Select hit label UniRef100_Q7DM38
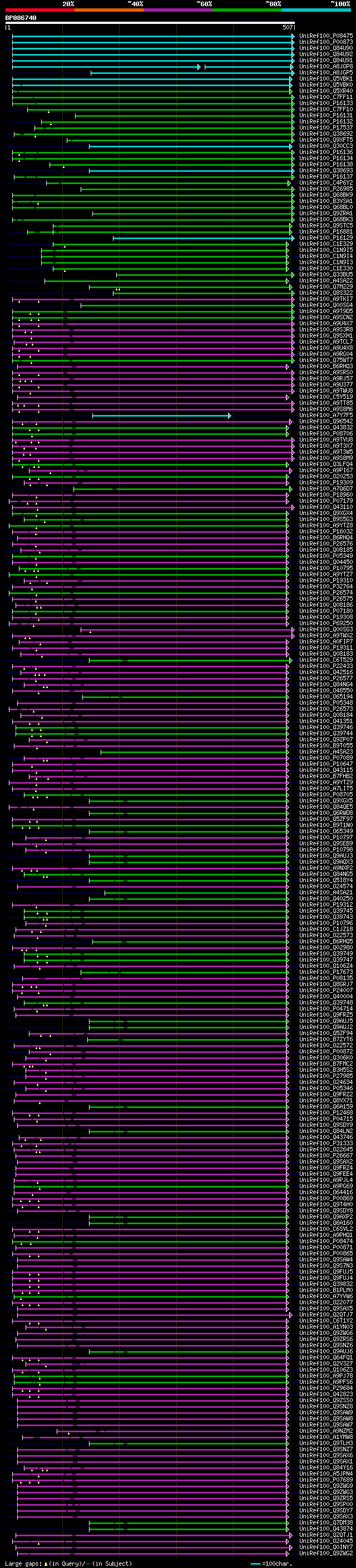Viewport: 356px width, 1568px height. (326, 1522)
